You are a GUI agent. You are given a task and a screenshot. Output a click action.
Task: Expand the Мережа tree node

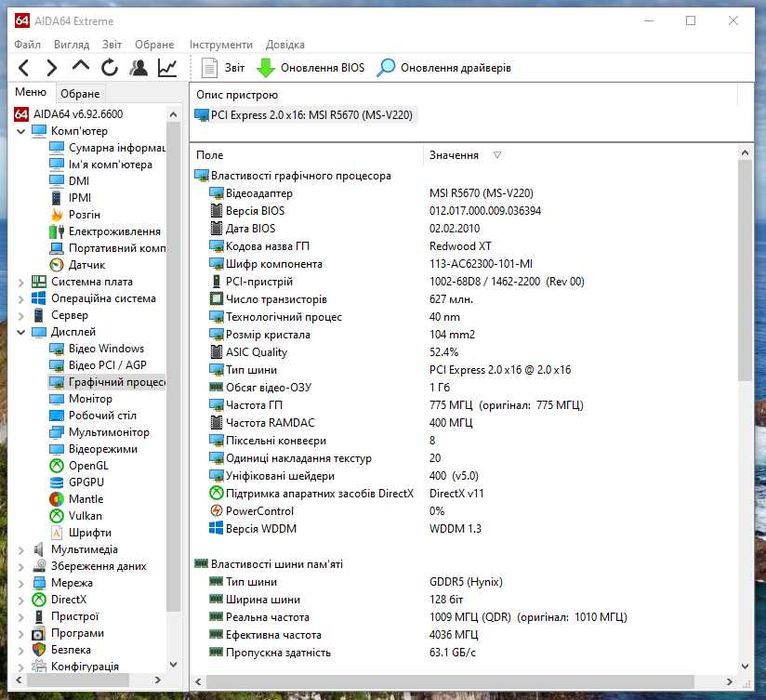(21, 583)
